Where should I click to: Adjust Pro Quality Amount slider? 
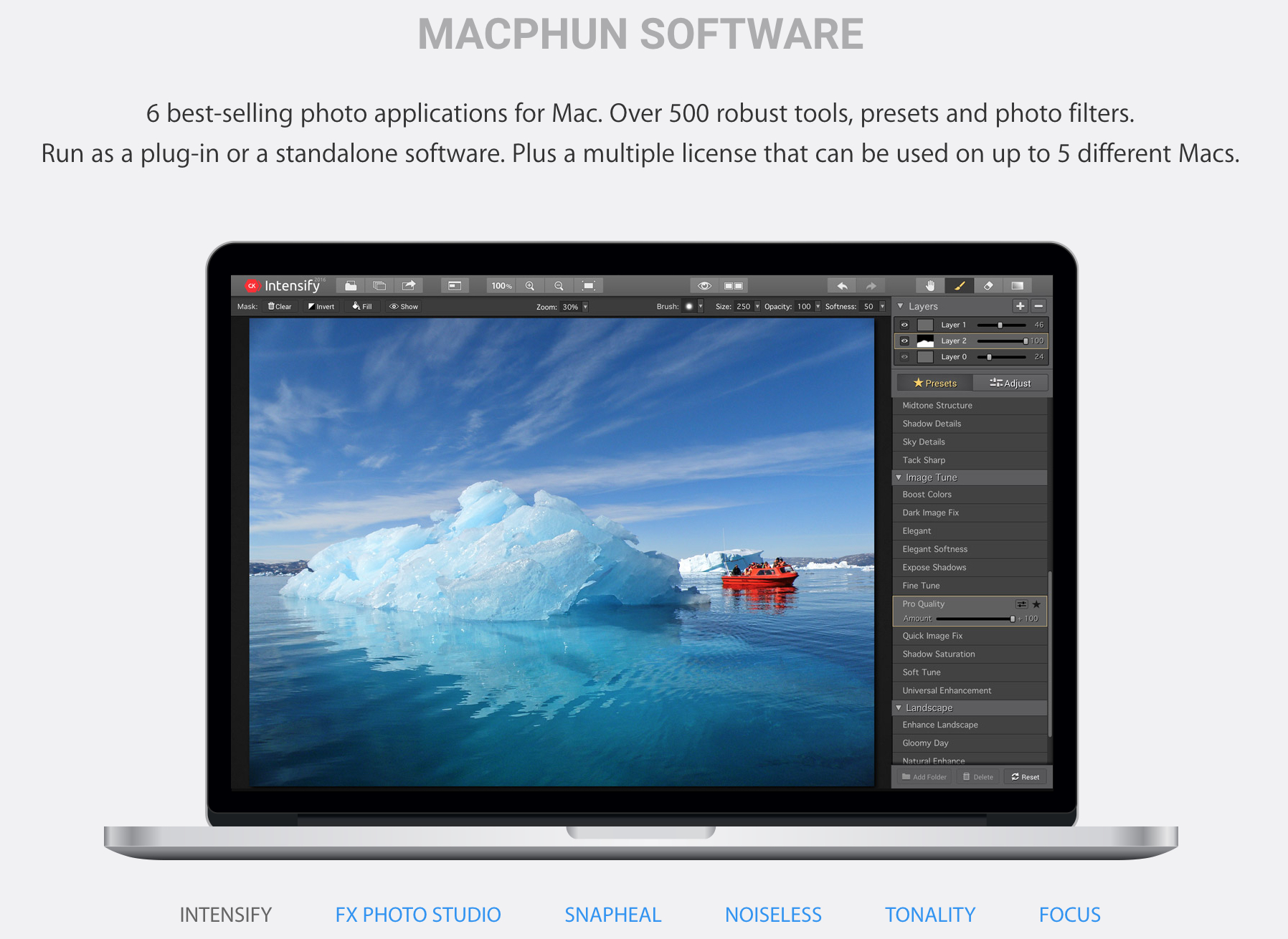pos(975,619)
